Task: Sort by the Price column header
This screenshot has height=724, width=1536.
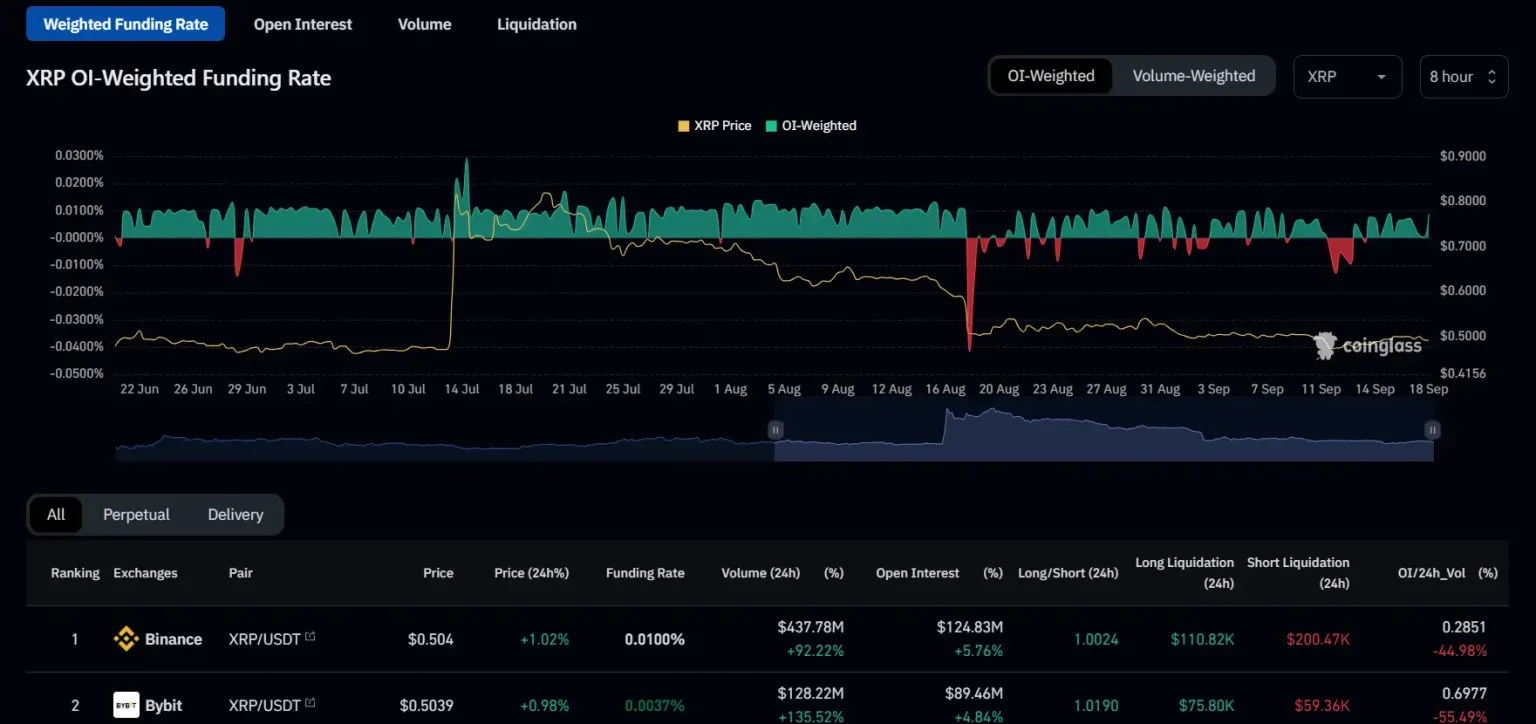Action: coord(438,573)
